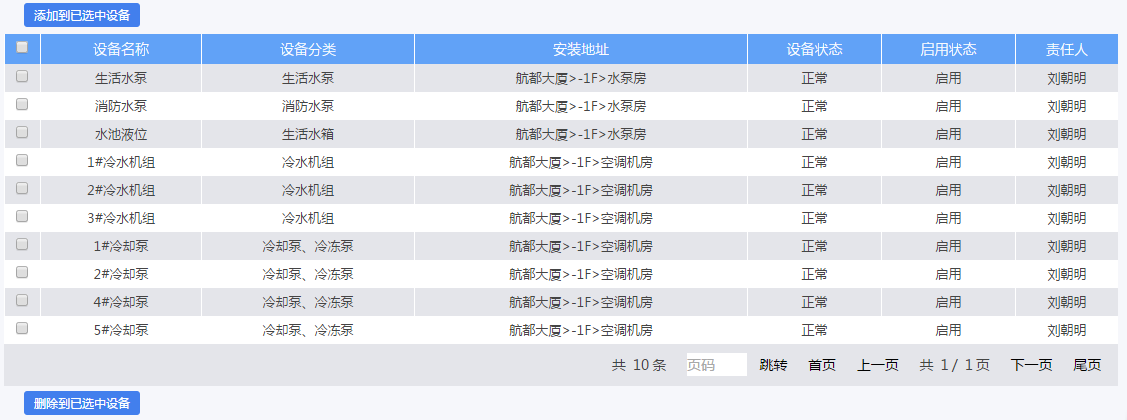
Task: Click the 设备名称 column header
Action: [x=121, y=49]
